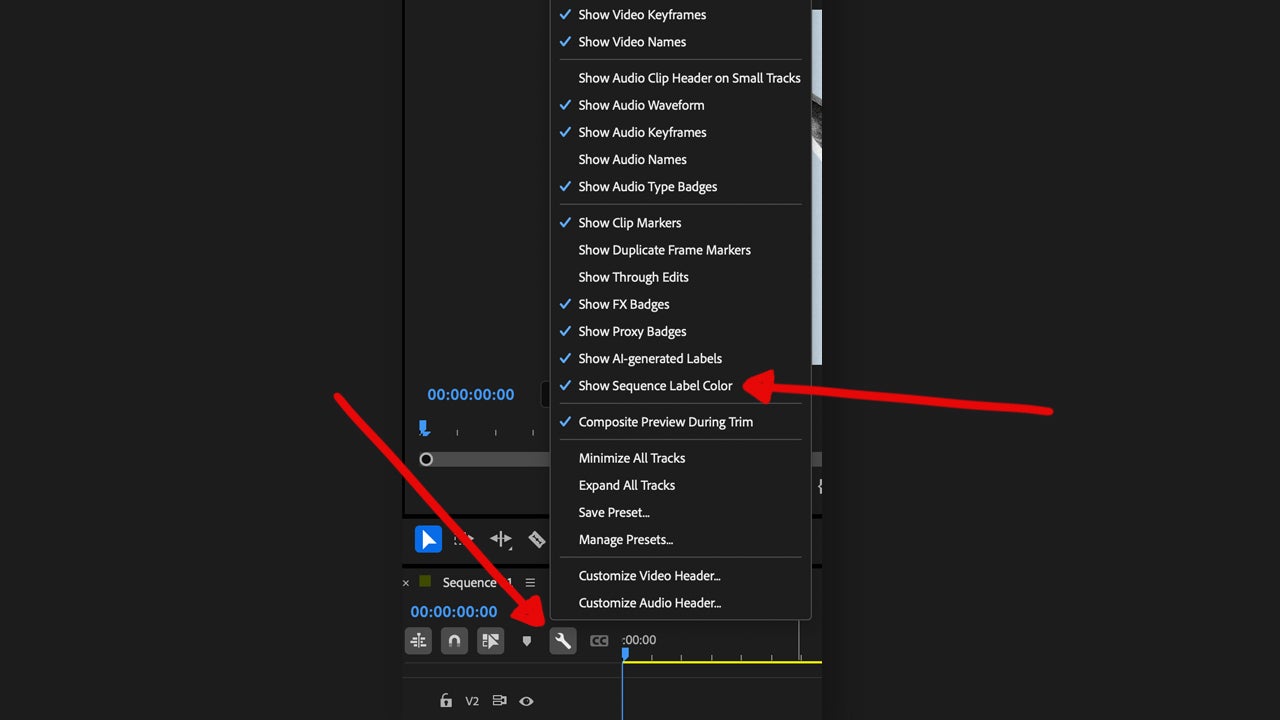The height and width of the screenshot is (720, 1280).
Task: Open the Sequence panel hamburger menu
Action: point(531,582)
